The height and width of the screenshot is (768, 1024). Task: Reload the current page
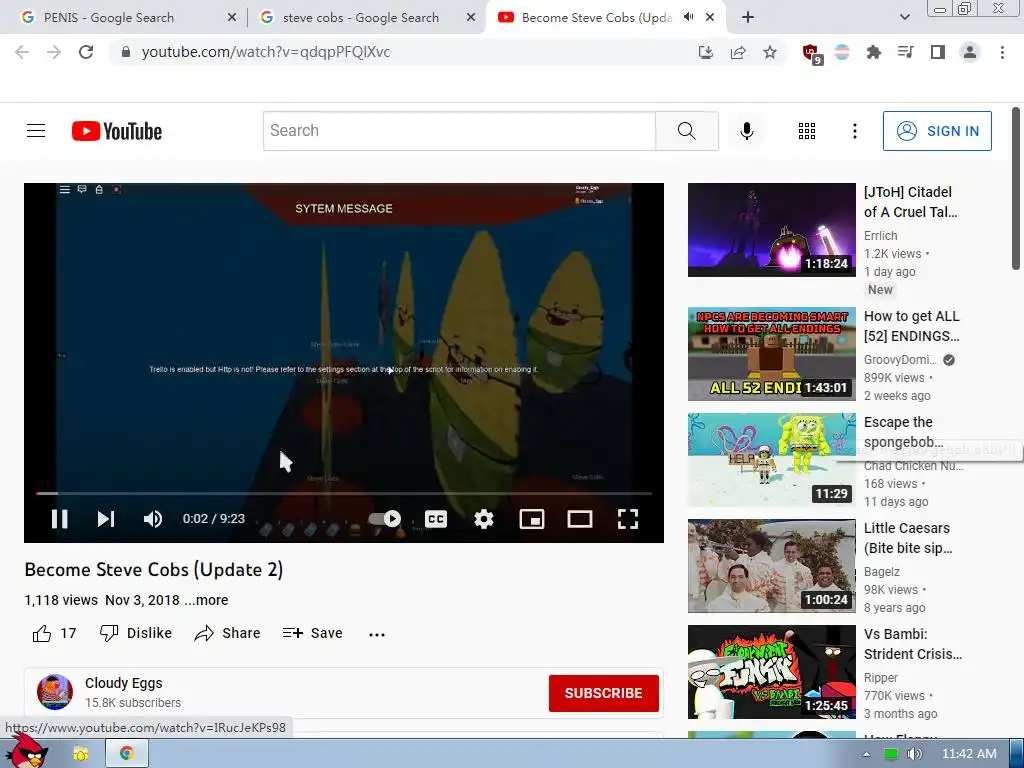click(x=86, y=52)
